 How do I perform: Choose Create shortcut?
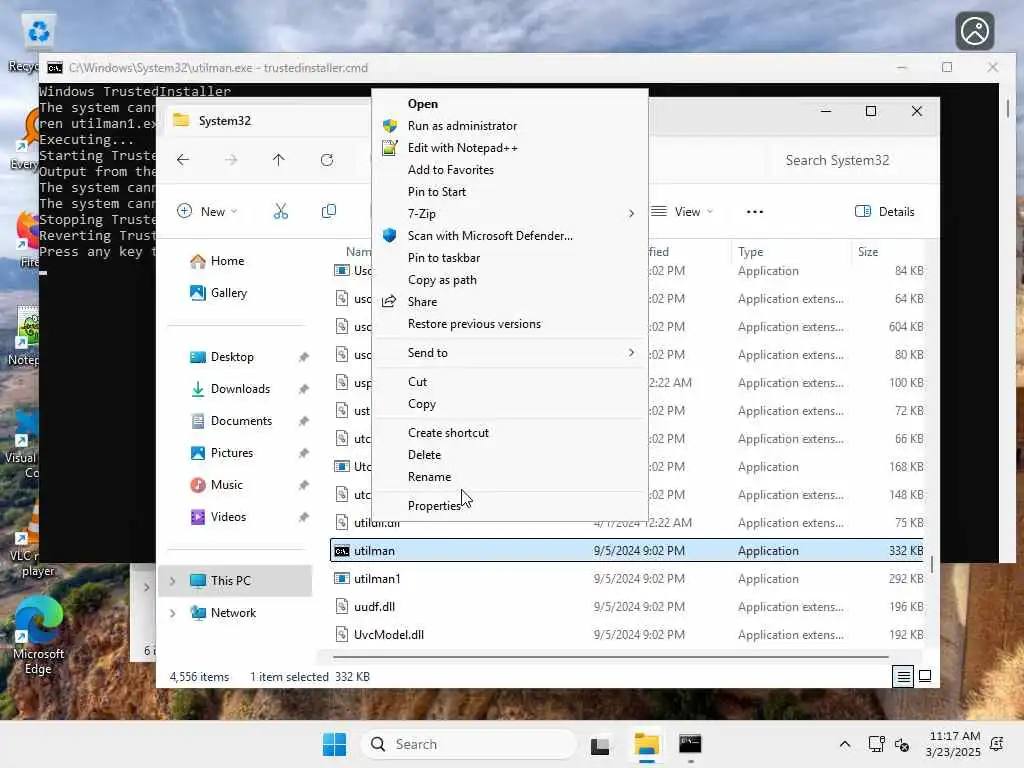tap(448, 432)
